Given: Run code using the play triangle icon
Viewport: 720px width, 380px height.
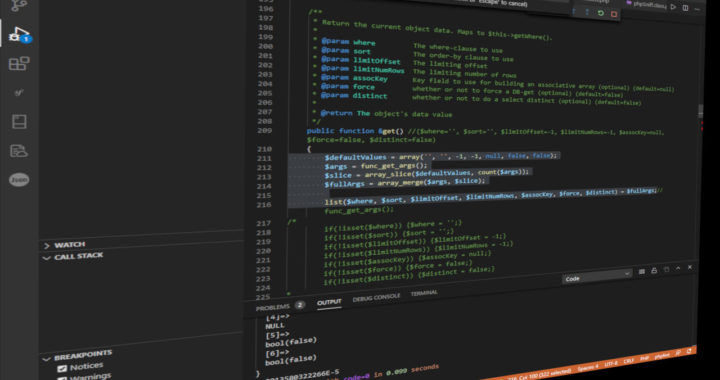Looking at the screenshot, I should coord(674,7).
